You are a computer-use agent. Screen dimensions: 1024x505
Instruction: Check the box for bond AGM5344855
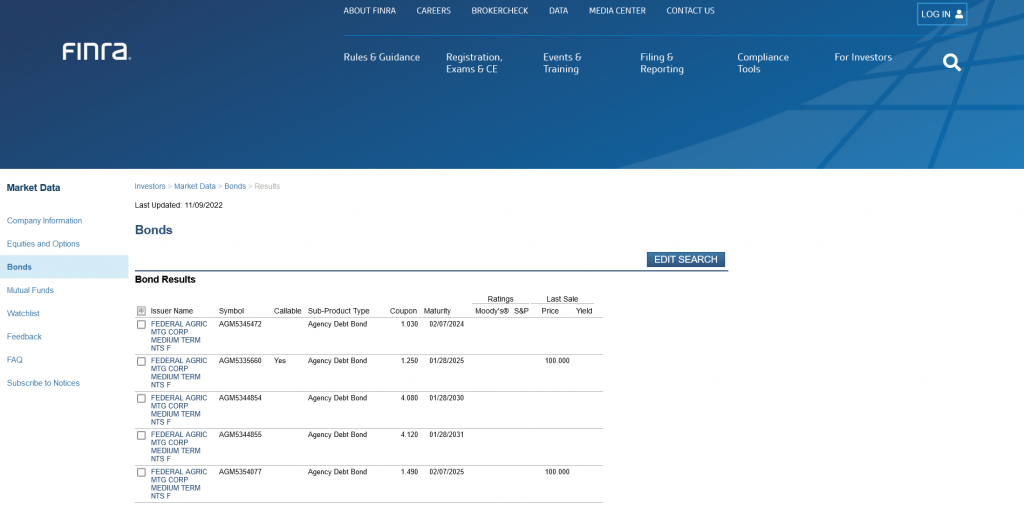click(141, 435)
